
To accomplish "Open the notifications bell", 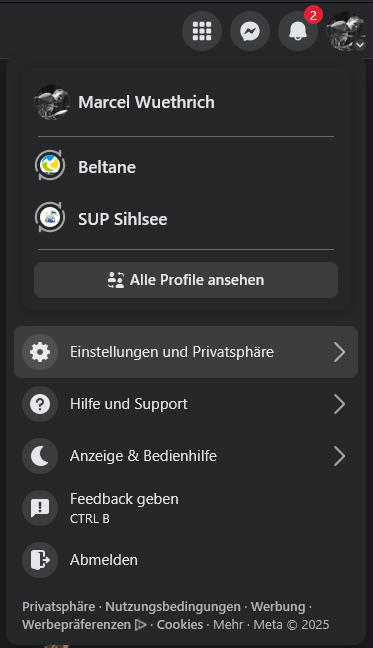I will tap(298, 31).
